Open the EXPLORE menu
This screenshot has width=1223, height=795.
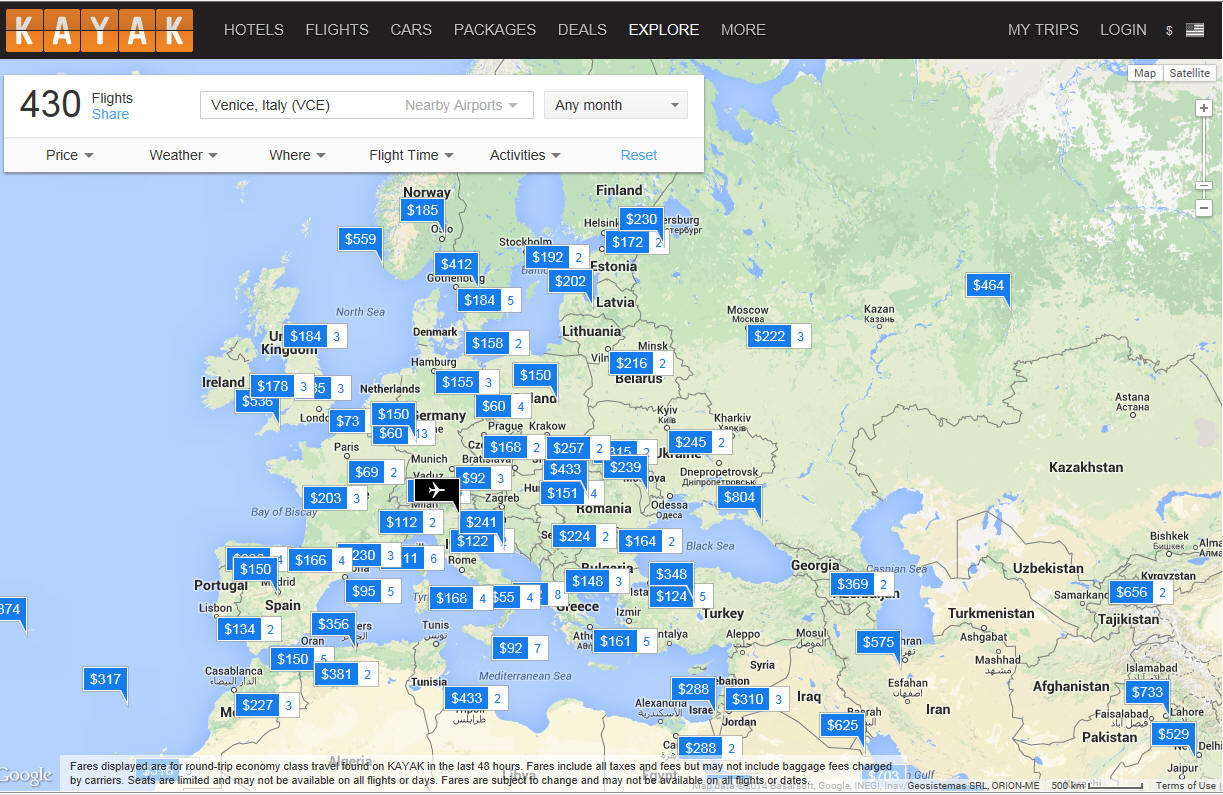[664, 30]
